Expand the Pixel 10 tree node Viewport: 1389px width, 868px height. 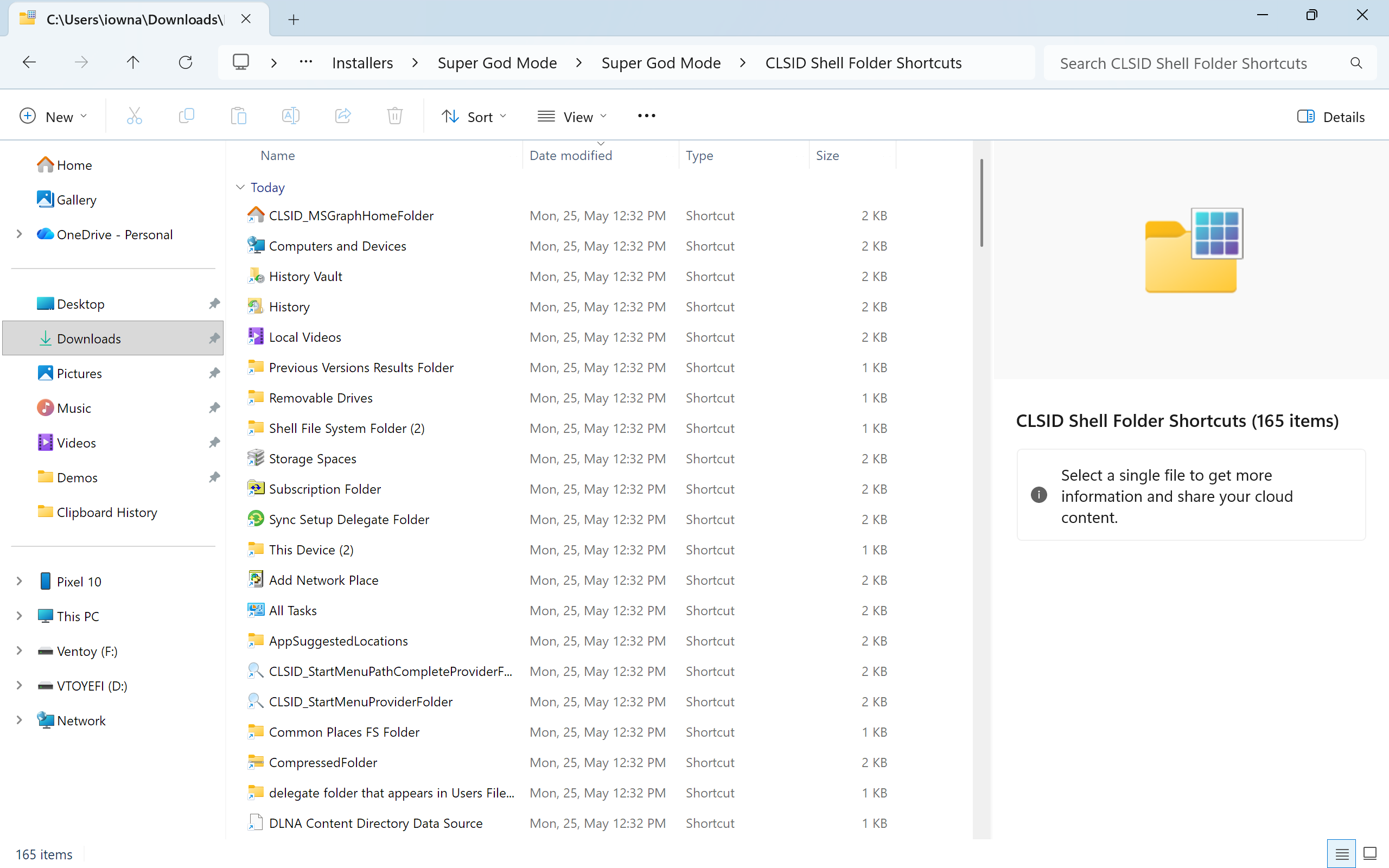coord(19,582)
